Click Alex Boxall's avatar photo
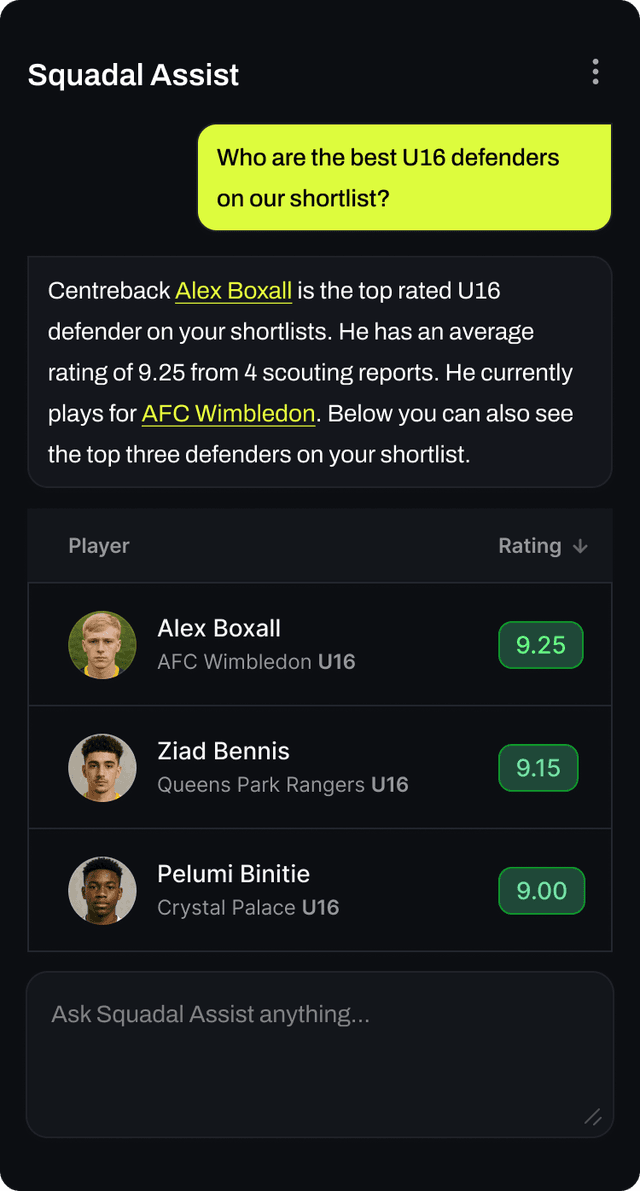 [102, 645]
